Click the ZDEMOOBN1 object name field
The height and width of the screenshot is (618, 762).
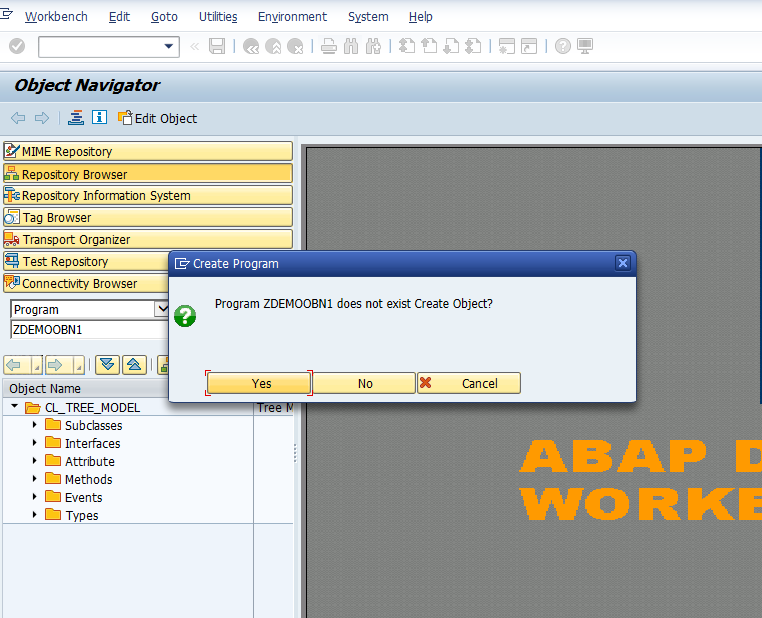pyautogui.click(x=89, y=329)
